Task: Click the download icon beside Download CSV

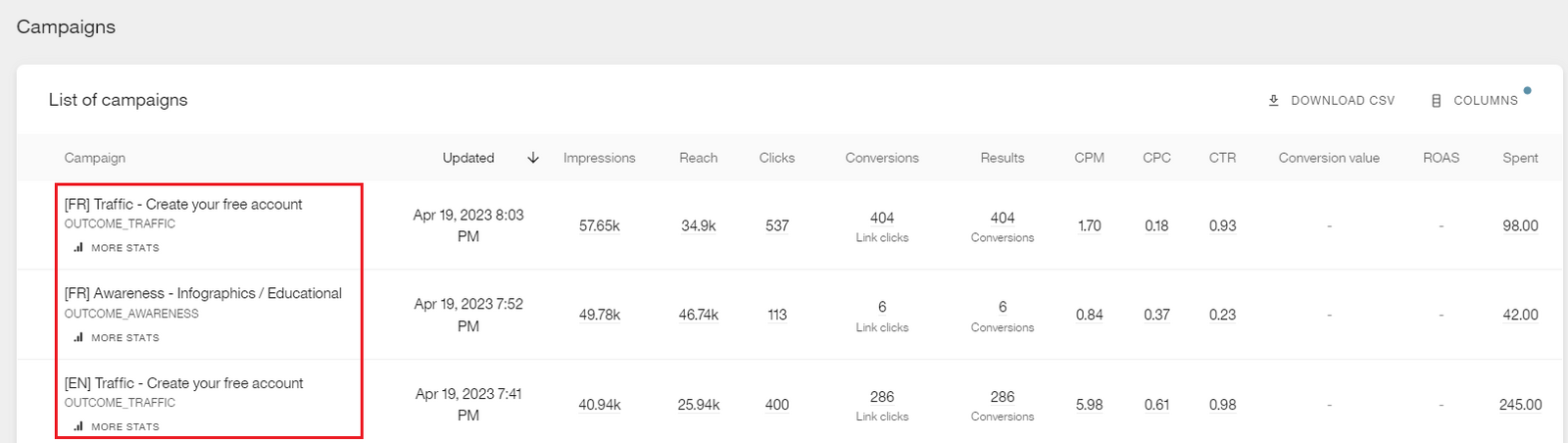Action: click(1273, 100)
